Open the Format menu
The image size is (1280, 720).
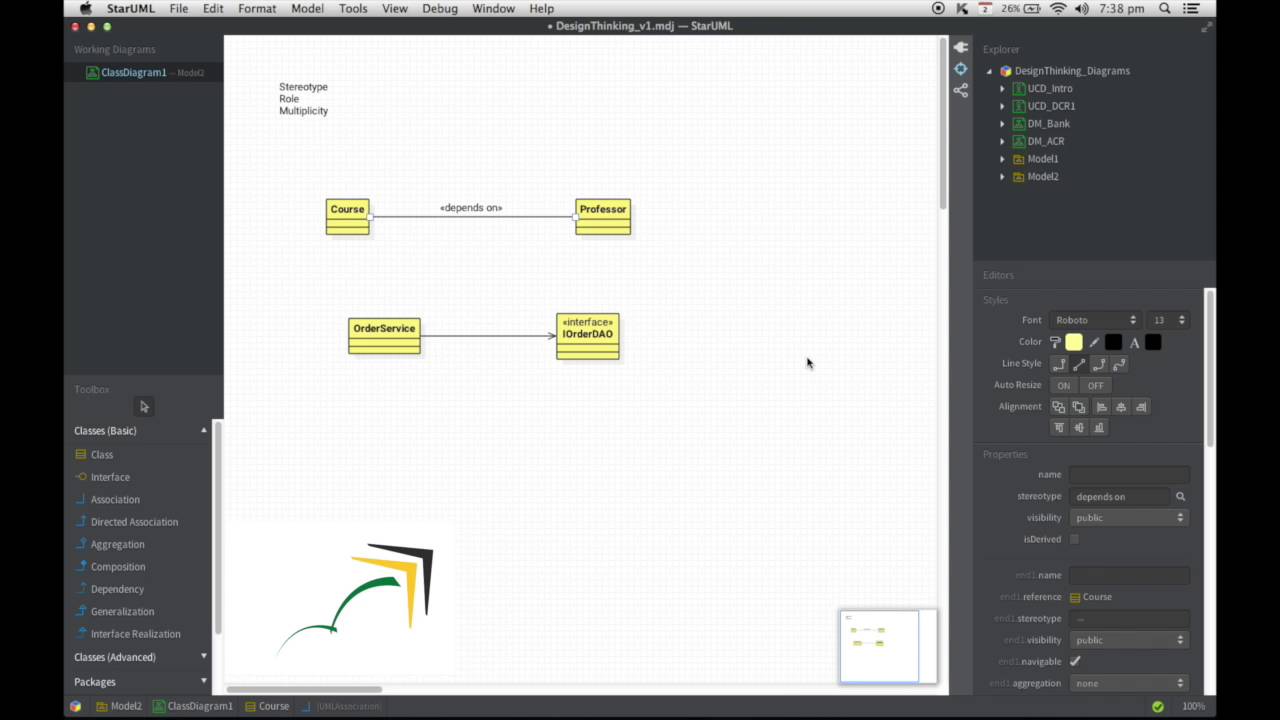pos(257,8)
